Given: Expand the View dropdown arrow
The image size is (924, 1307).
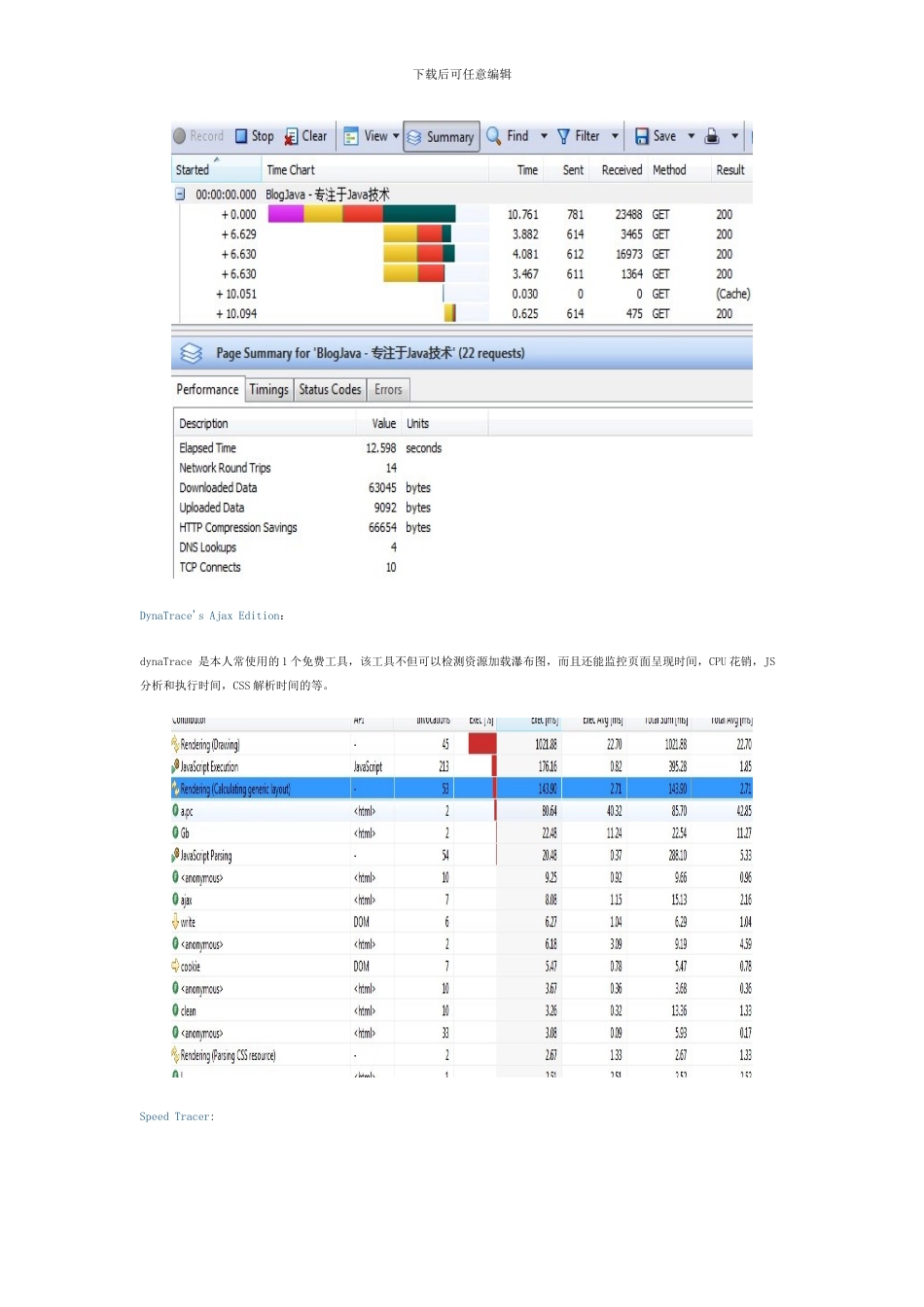Looking at the screenshot, I should 396,136.
